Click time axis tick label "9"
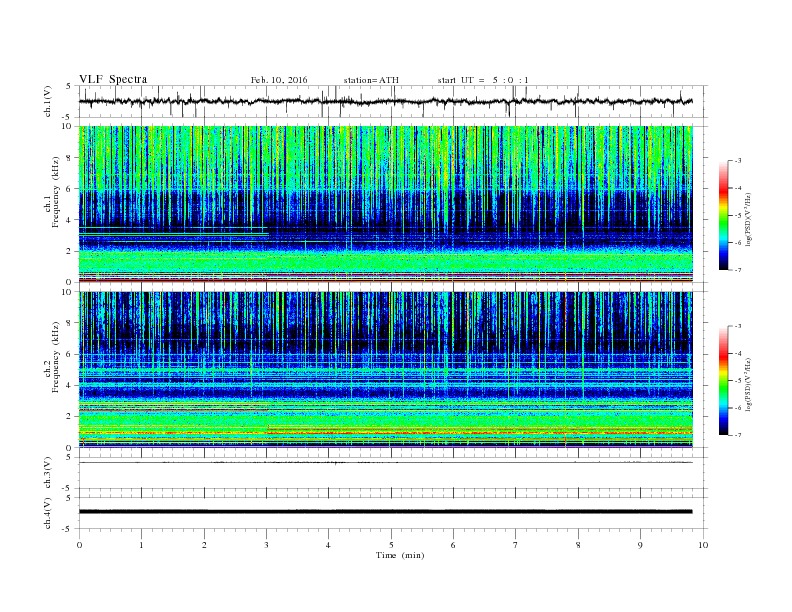792x612 pixels. click(640, 545)
